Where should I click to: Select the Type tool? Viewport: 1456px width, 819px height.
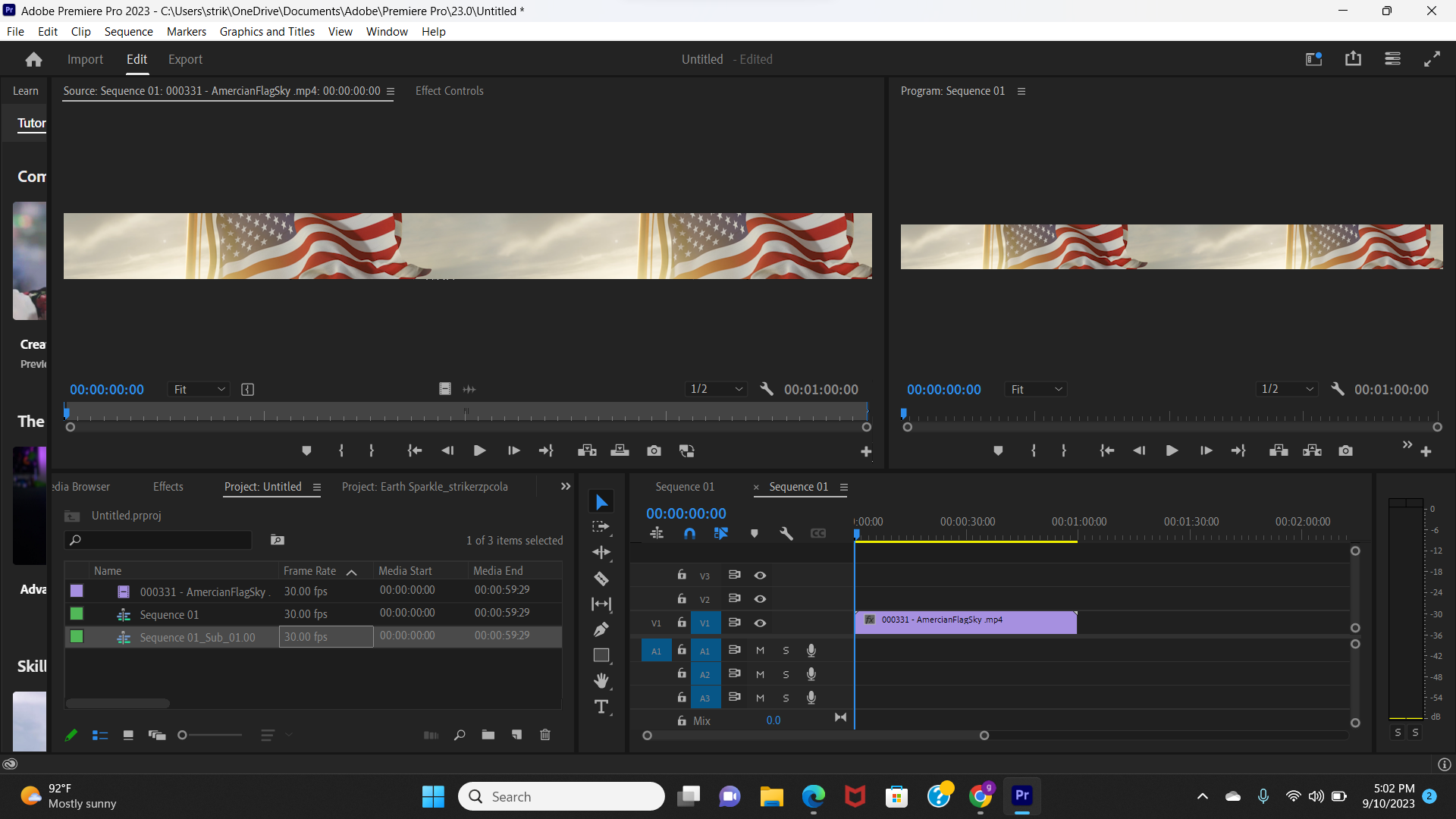[601, 706]
